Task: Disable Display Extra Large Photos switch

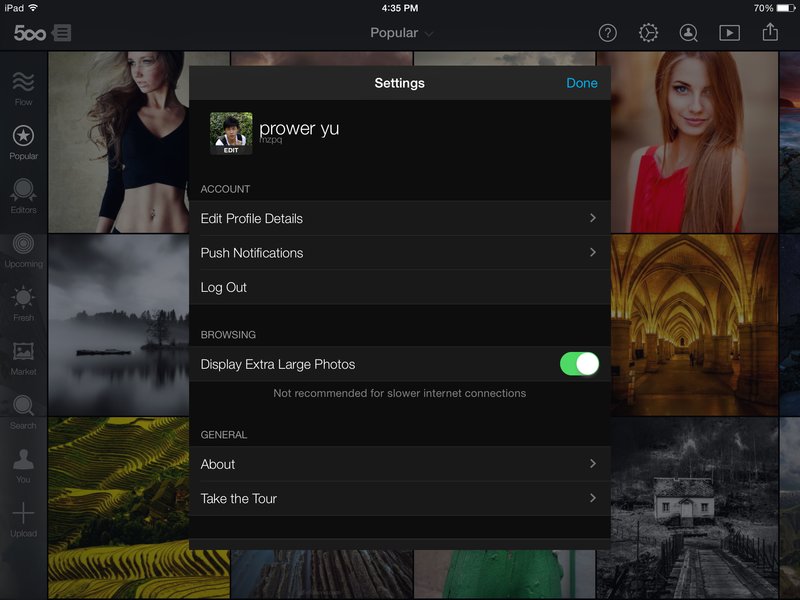Action: click(x=579, y=364)
